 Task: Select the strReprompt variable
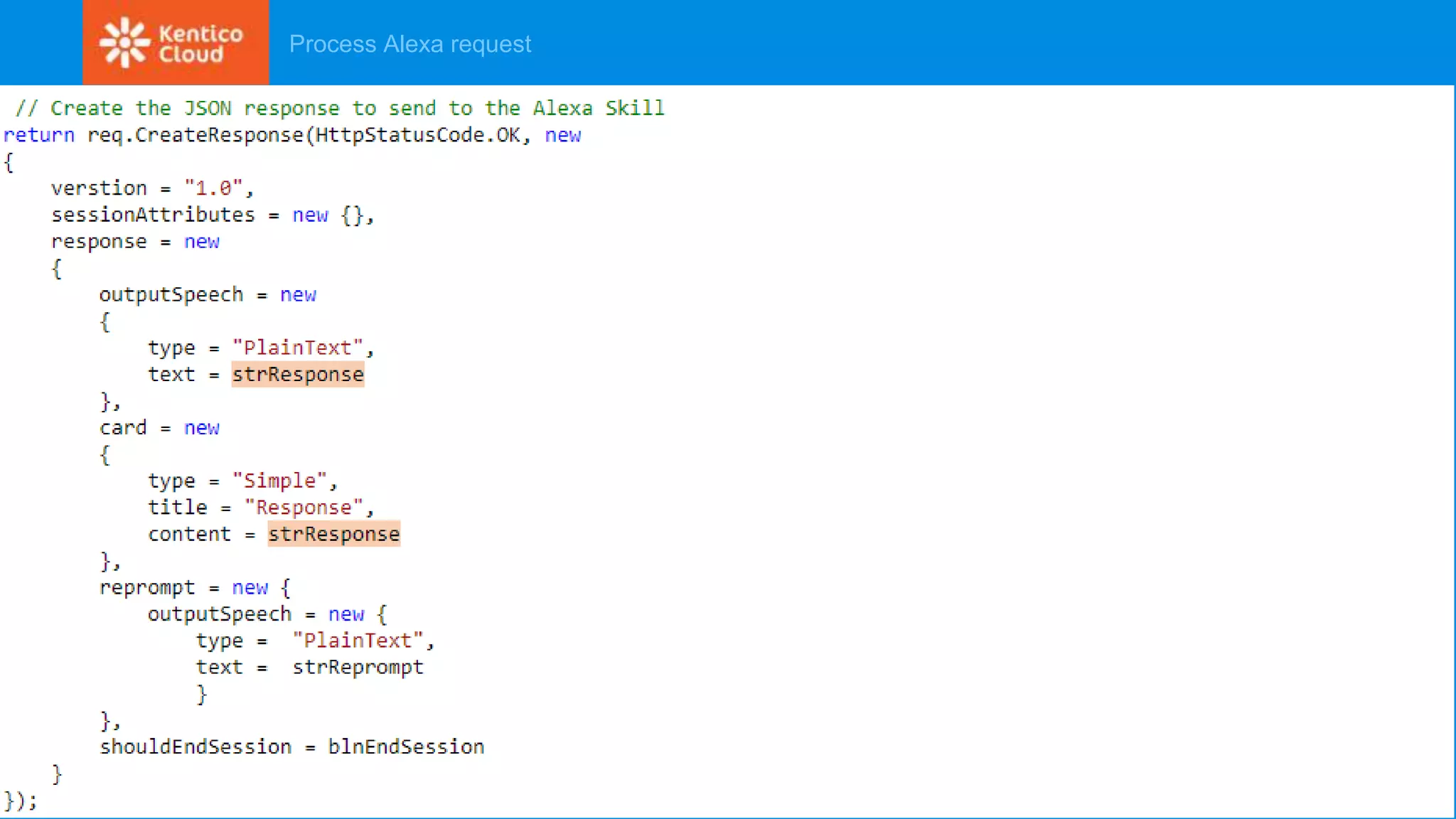coord(358,667)
